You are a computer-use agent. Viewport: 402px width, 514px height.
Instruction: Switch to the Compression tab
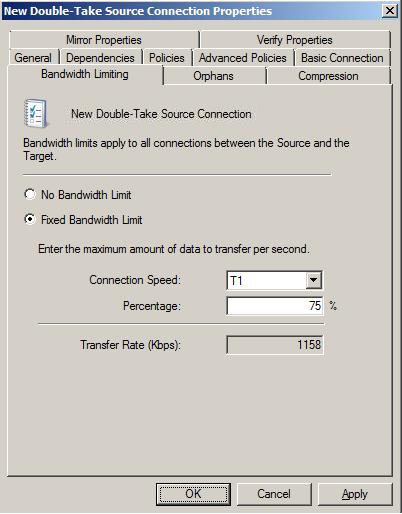click(328, 76)
